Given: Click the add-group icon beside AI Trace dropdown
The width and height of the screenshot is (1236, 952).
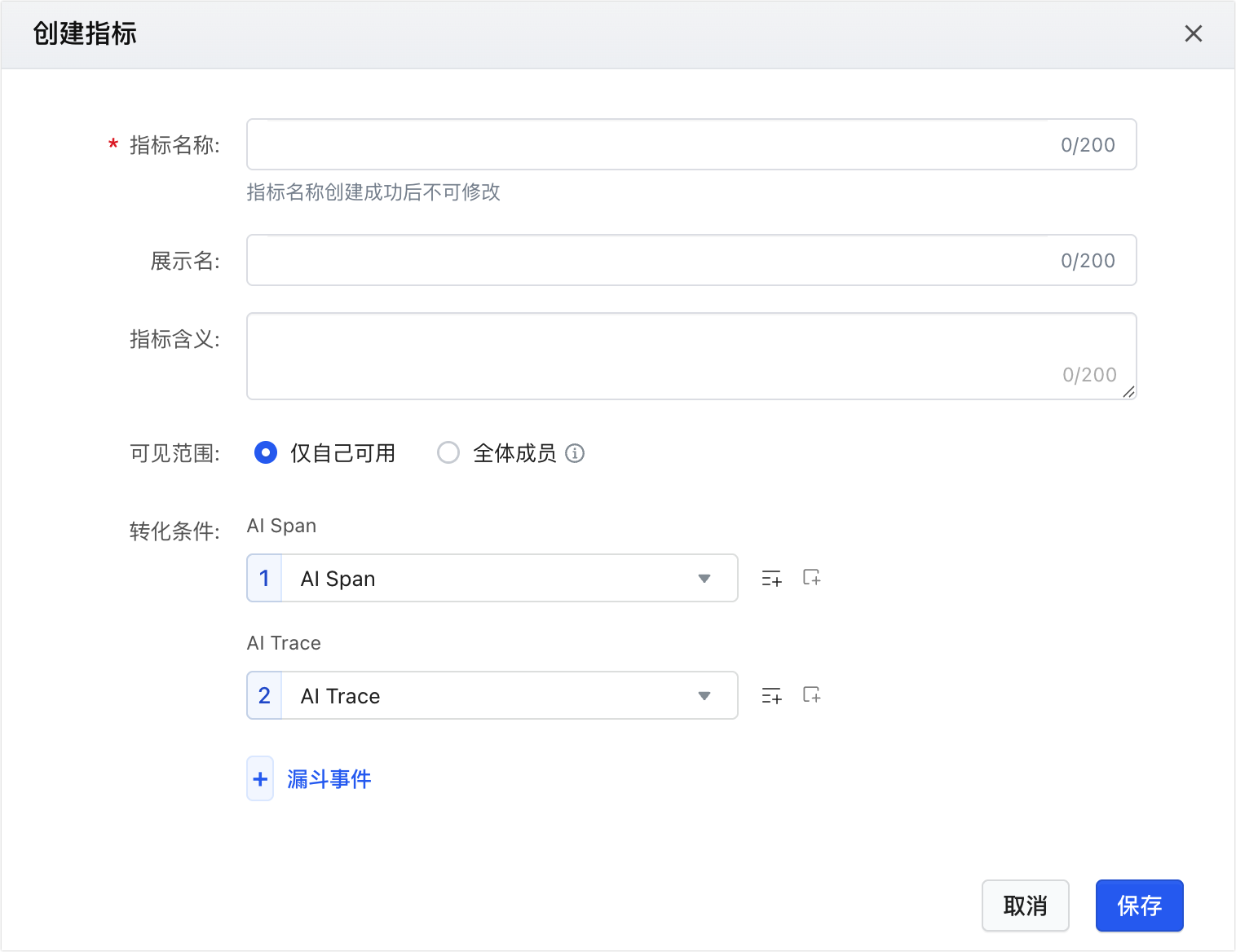Looking at the screenshot, I should 812,695.
